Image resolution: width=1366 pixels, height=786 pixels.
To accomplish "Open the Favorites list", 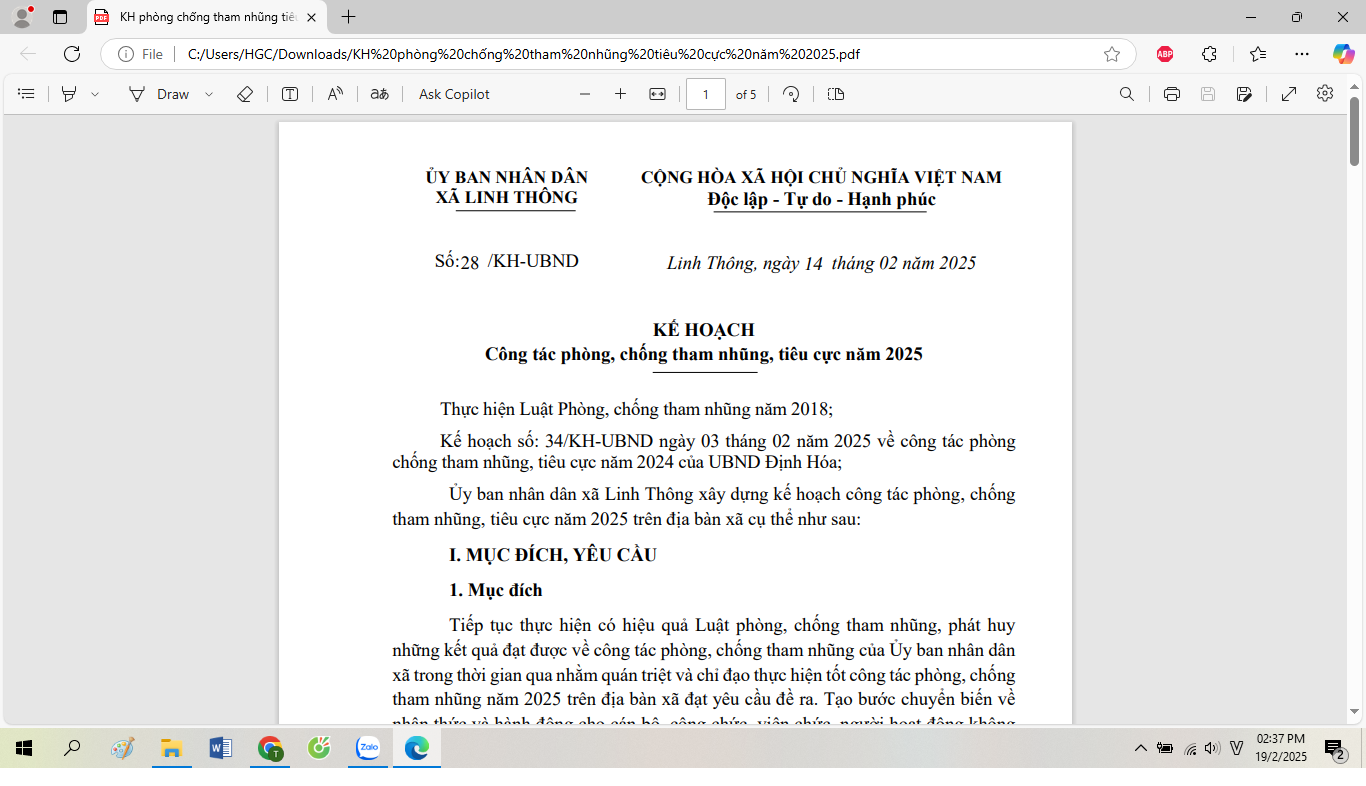I will (x=1257, y=54).
